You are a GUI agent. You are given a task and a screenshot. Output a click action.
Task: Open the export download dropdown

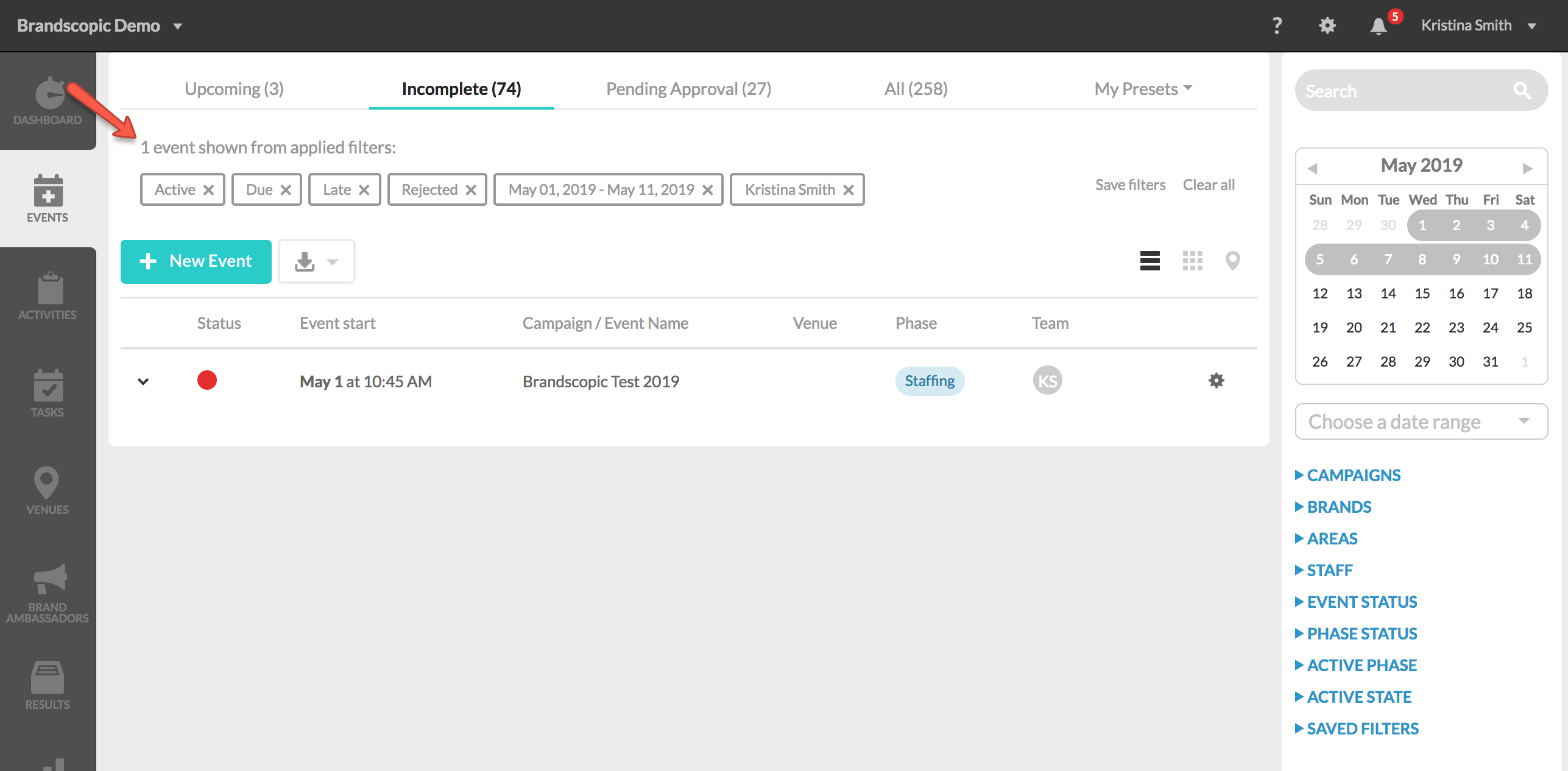point(317,261)
